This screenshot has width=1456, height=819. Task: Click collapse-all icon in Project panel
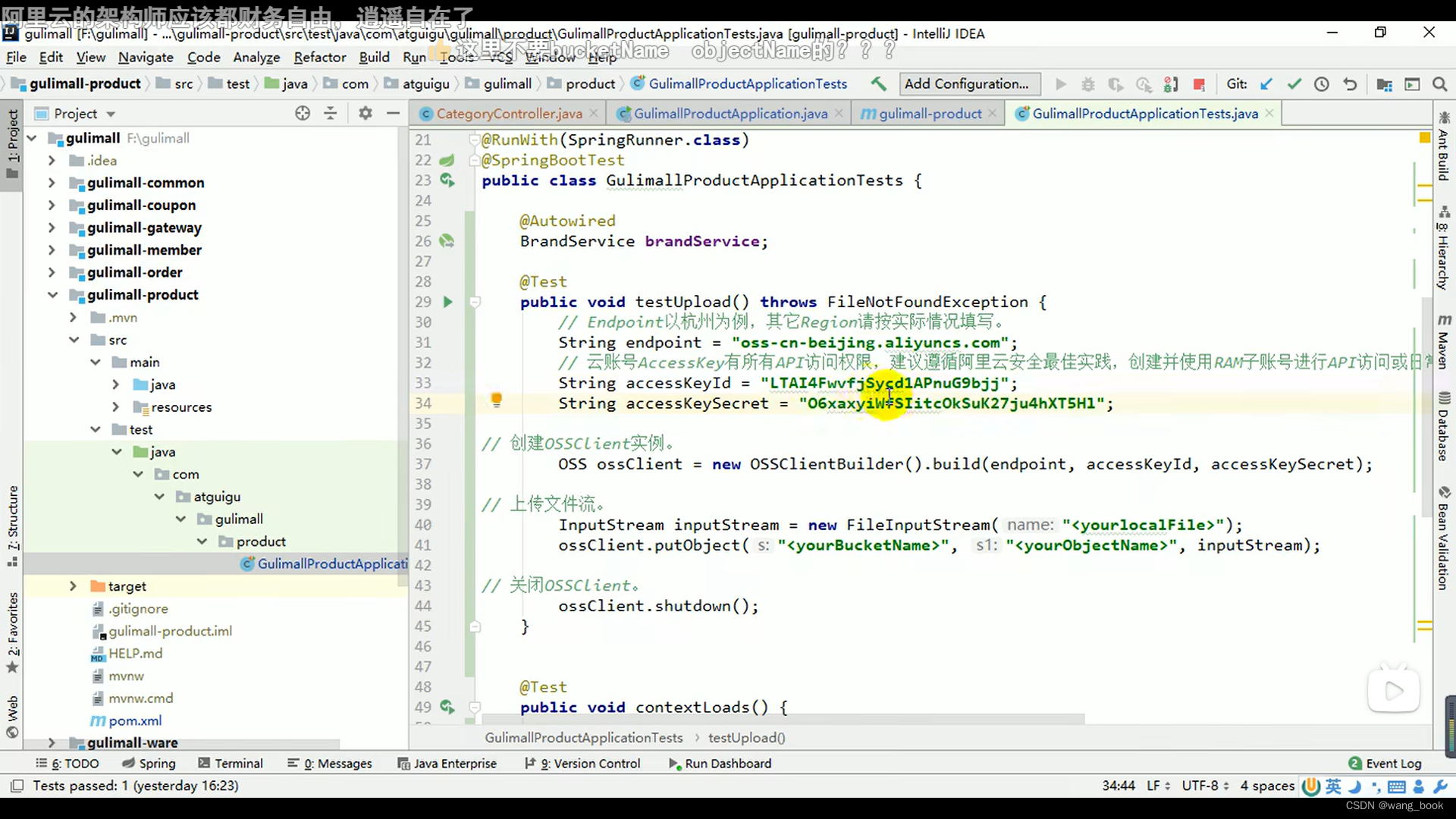pos(331,113)
